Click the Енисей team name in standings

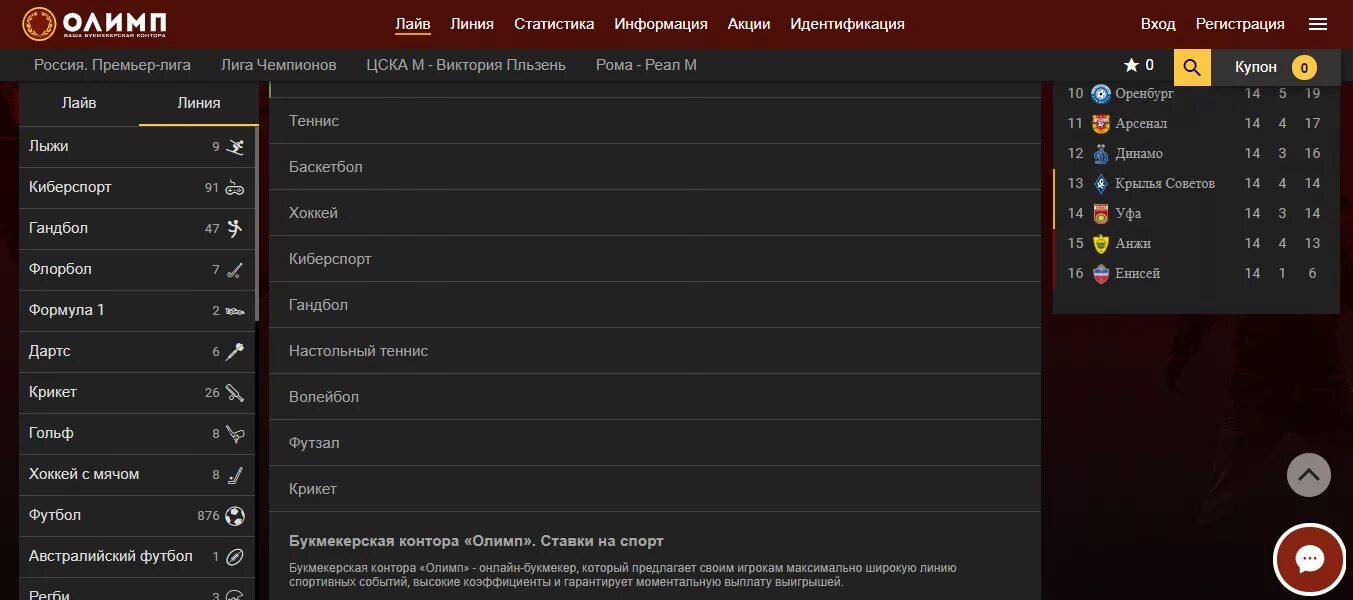point(1138,274)
